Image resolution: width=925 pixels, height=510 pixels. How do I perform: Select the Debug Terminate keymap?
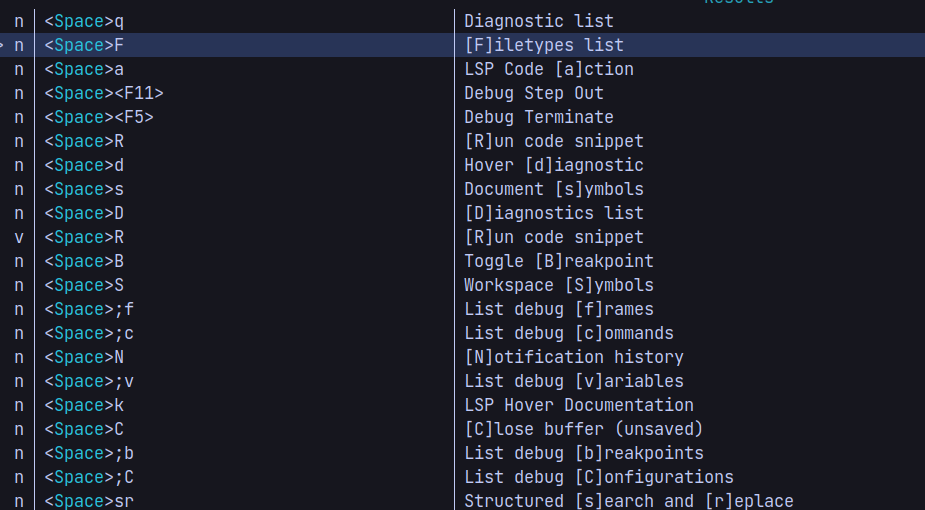[x=462, y=117]
